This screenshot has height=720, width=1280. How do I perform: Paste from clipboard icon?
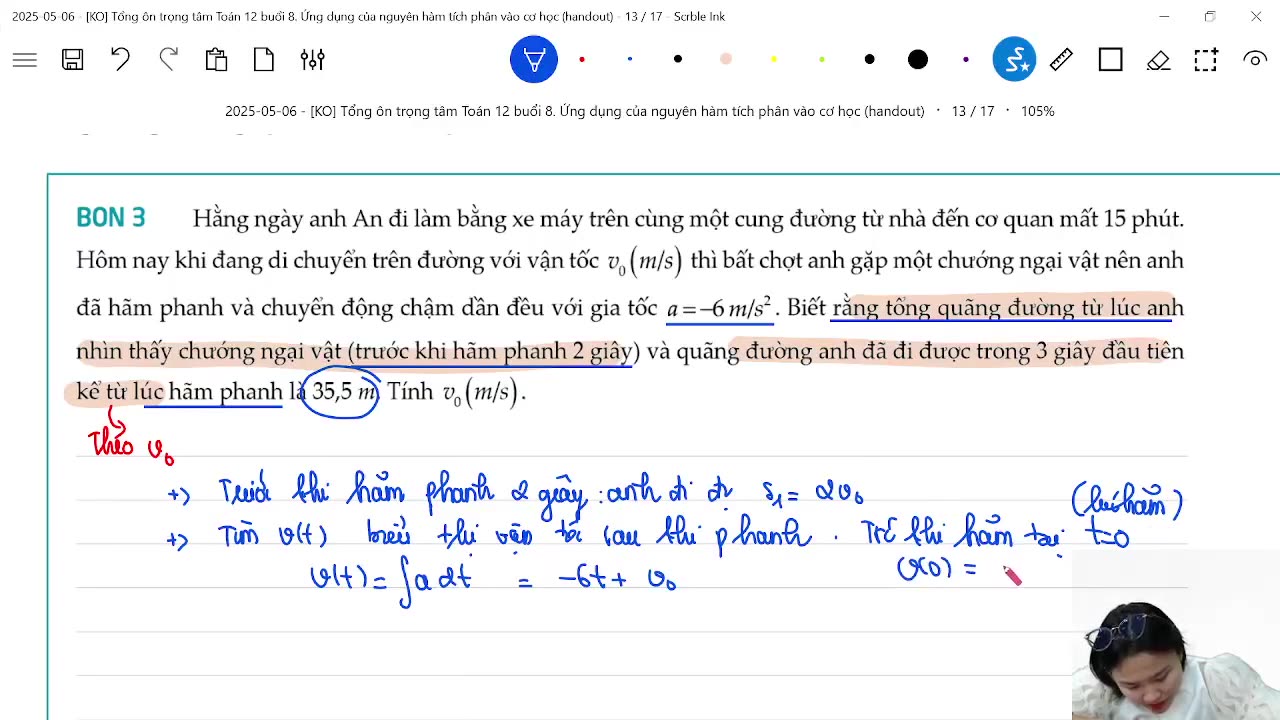click(216, 60)
